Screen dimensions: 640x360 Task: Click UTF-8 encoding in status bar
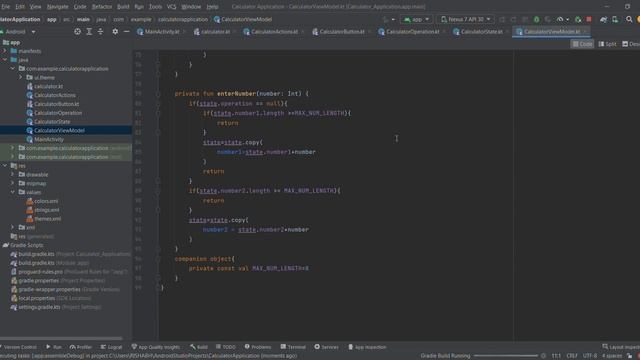(589, 356)
